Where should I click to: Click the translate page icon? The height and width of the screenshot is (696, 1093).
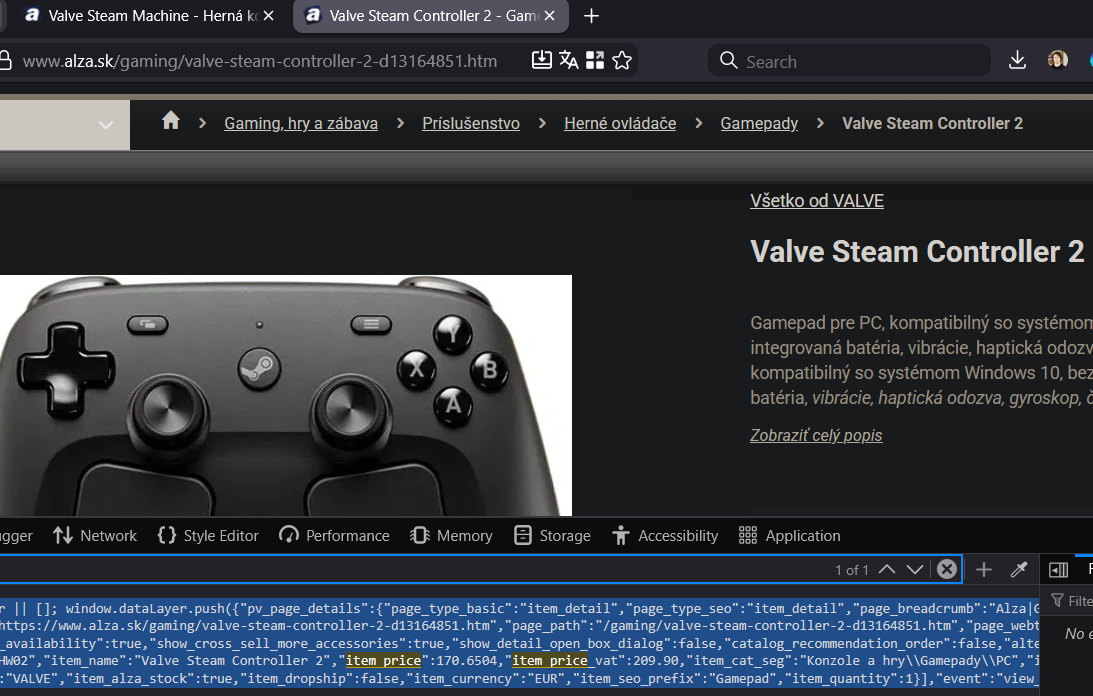[x=568, y=60]
